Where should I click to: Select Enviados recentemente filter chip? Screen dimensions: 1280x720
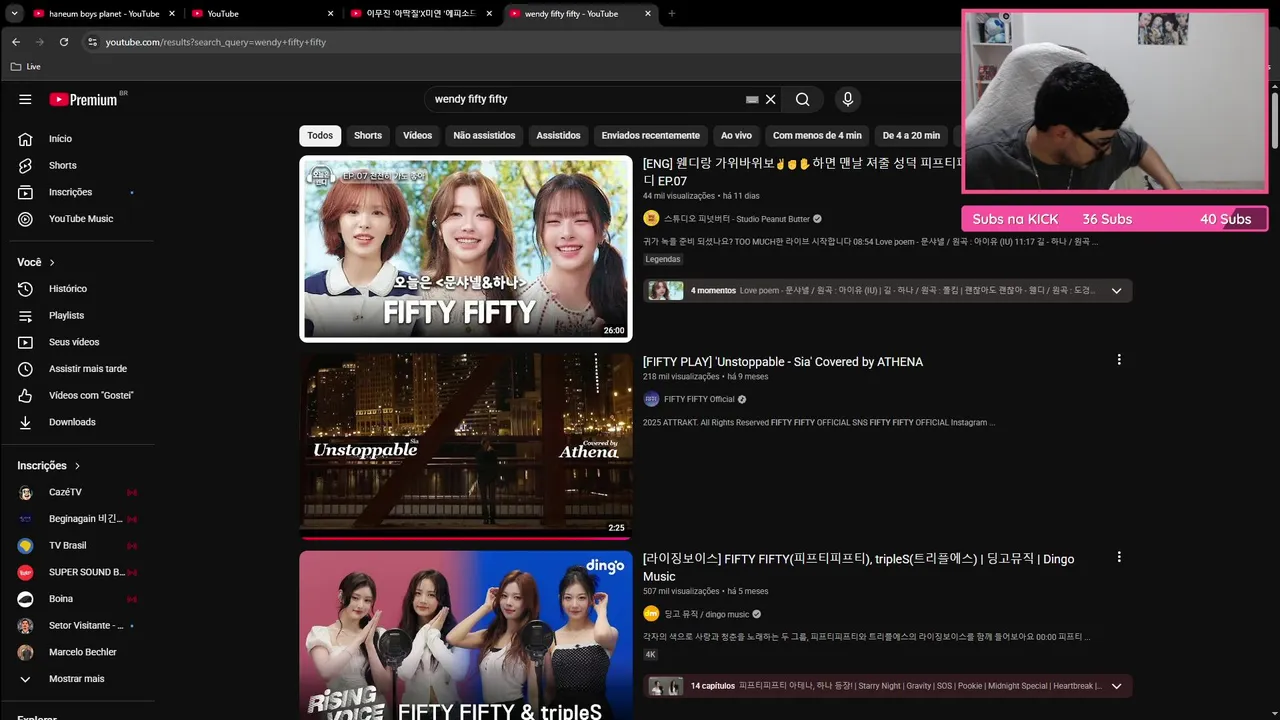tap(650, 136)
